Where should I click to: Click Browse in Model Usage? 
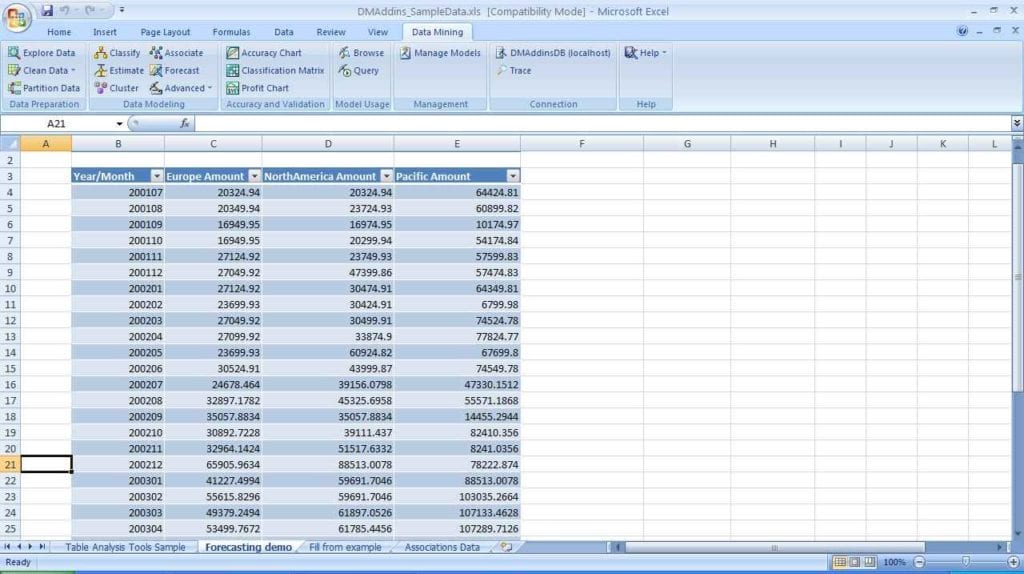361,53
